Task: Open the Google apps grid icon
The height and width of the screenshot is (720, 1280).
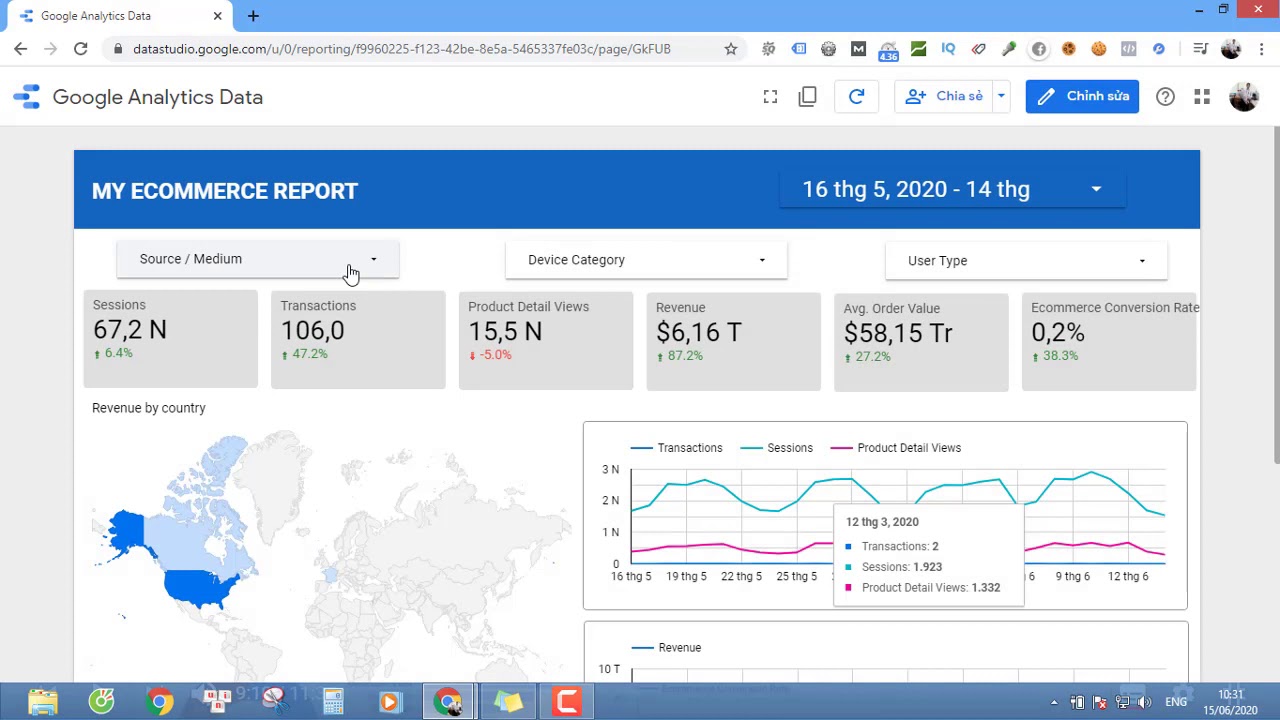Action: pyautogui.click(x=1202, y=97)
